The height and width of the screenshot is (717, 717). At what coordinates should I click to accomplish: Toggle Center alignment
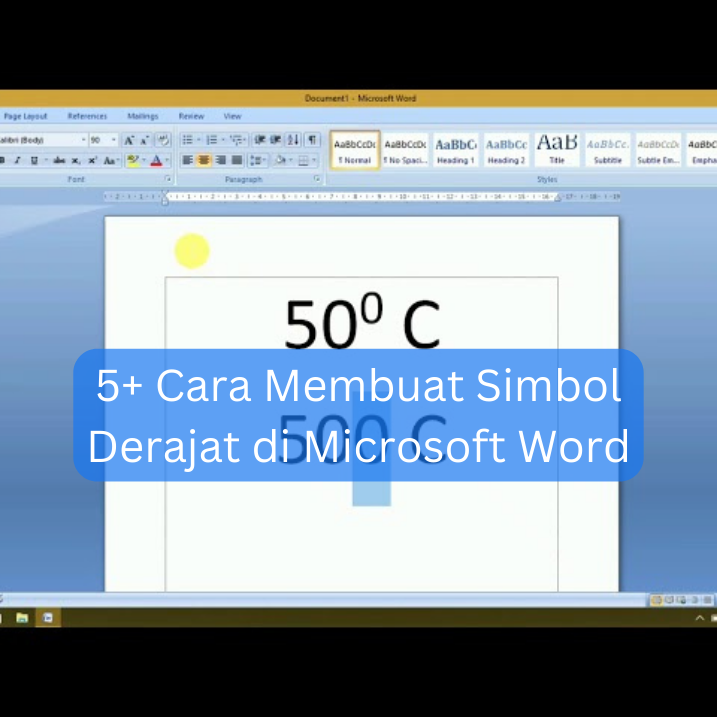204,161
